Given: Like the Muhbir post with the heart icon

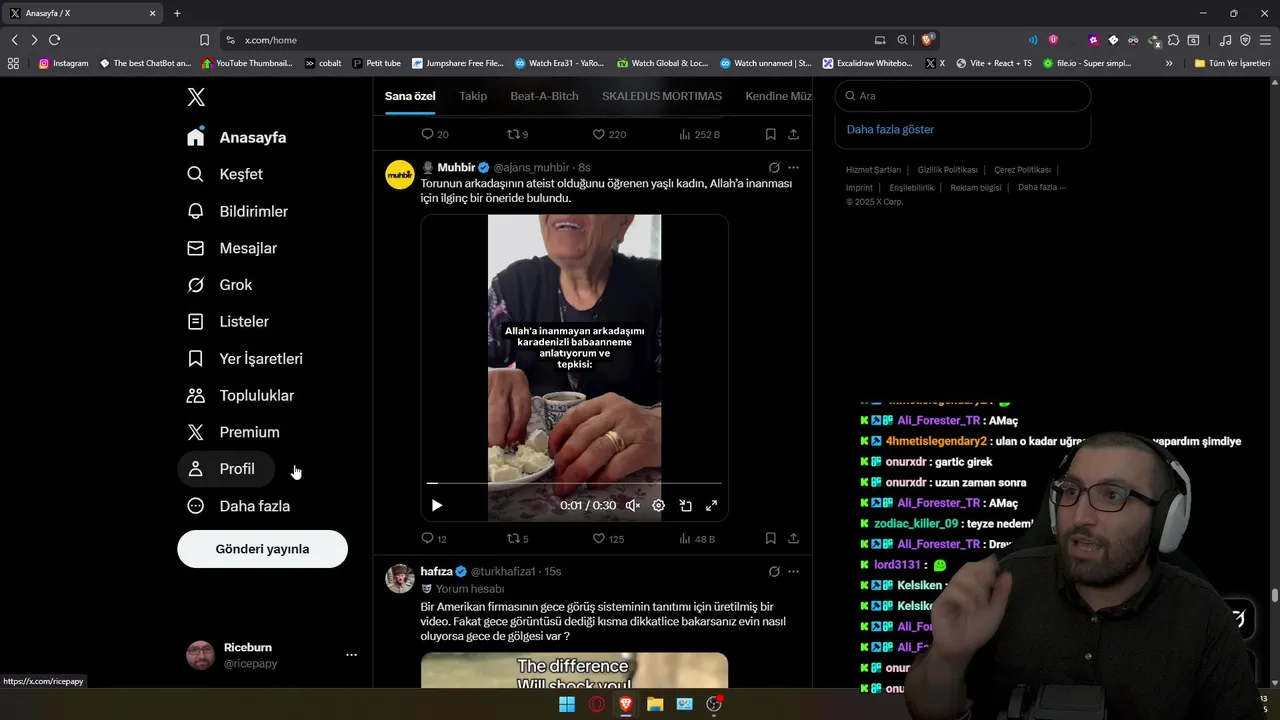Looking at the screenshot, I should (599, 538).
